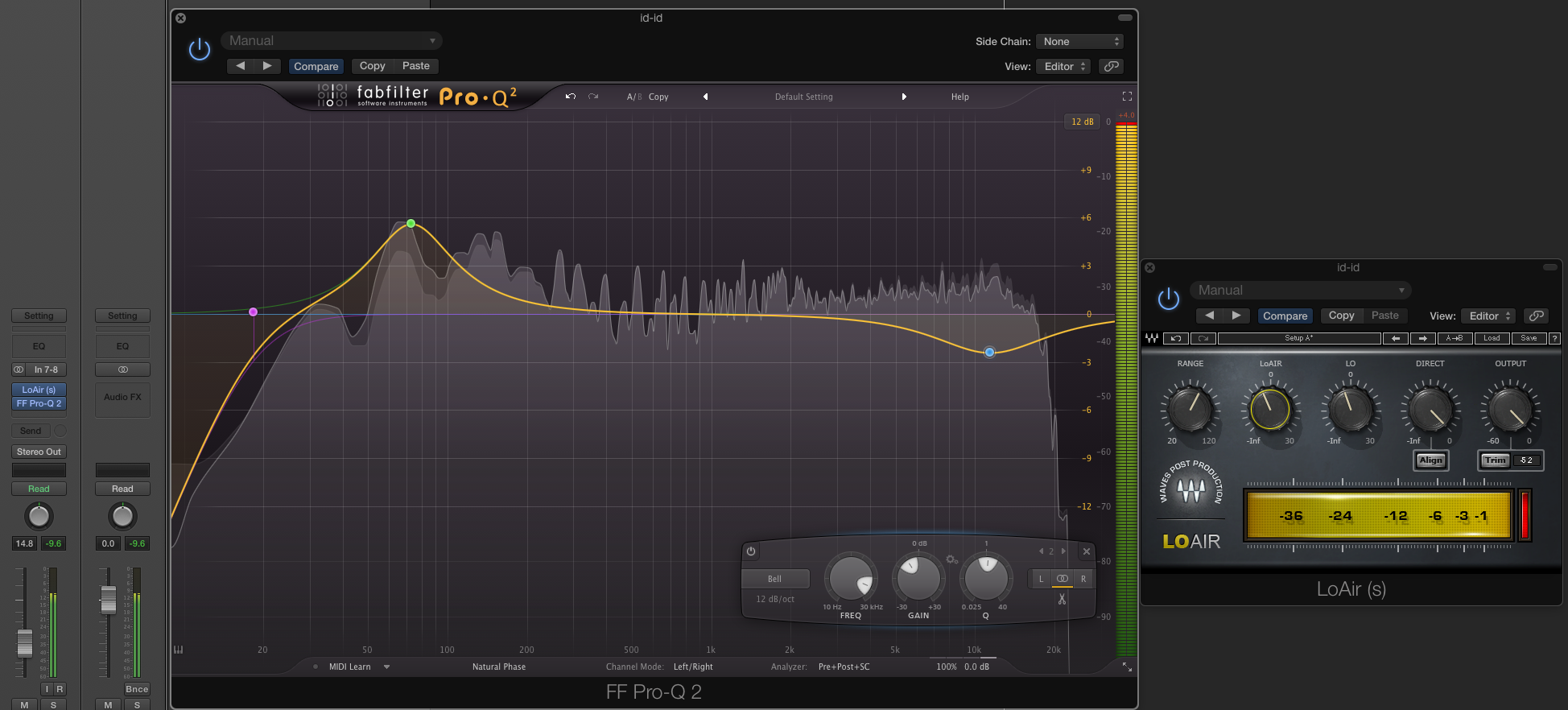Open the 12 dB/oct slope dropdown

[x=774, y=599]
